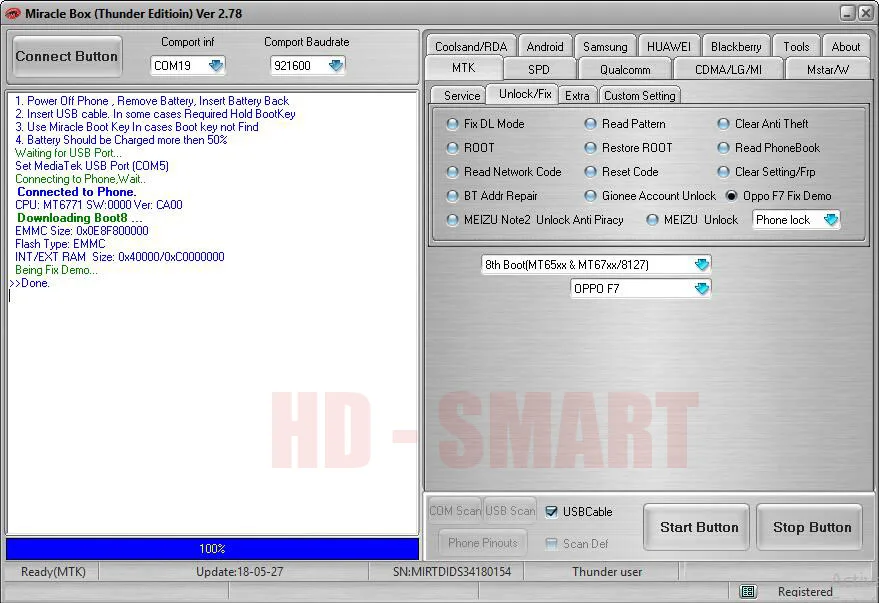Image resolution: width=879 pixels, height=603 pixels.
Task: Open the CDMA/LG/MI tab
Action: click(x=728, y=69)
